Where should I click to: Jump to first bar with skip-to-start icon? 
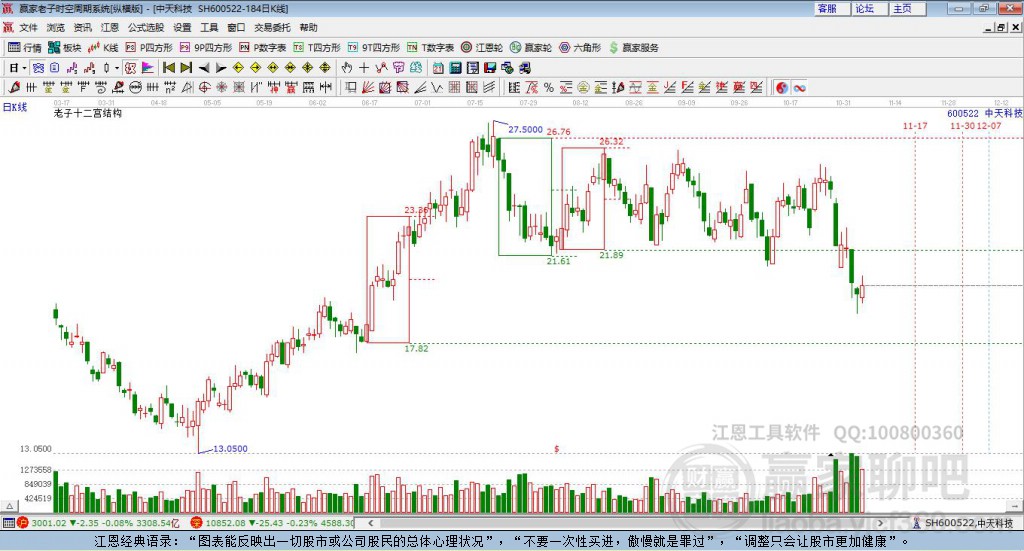tap(168, 67)
